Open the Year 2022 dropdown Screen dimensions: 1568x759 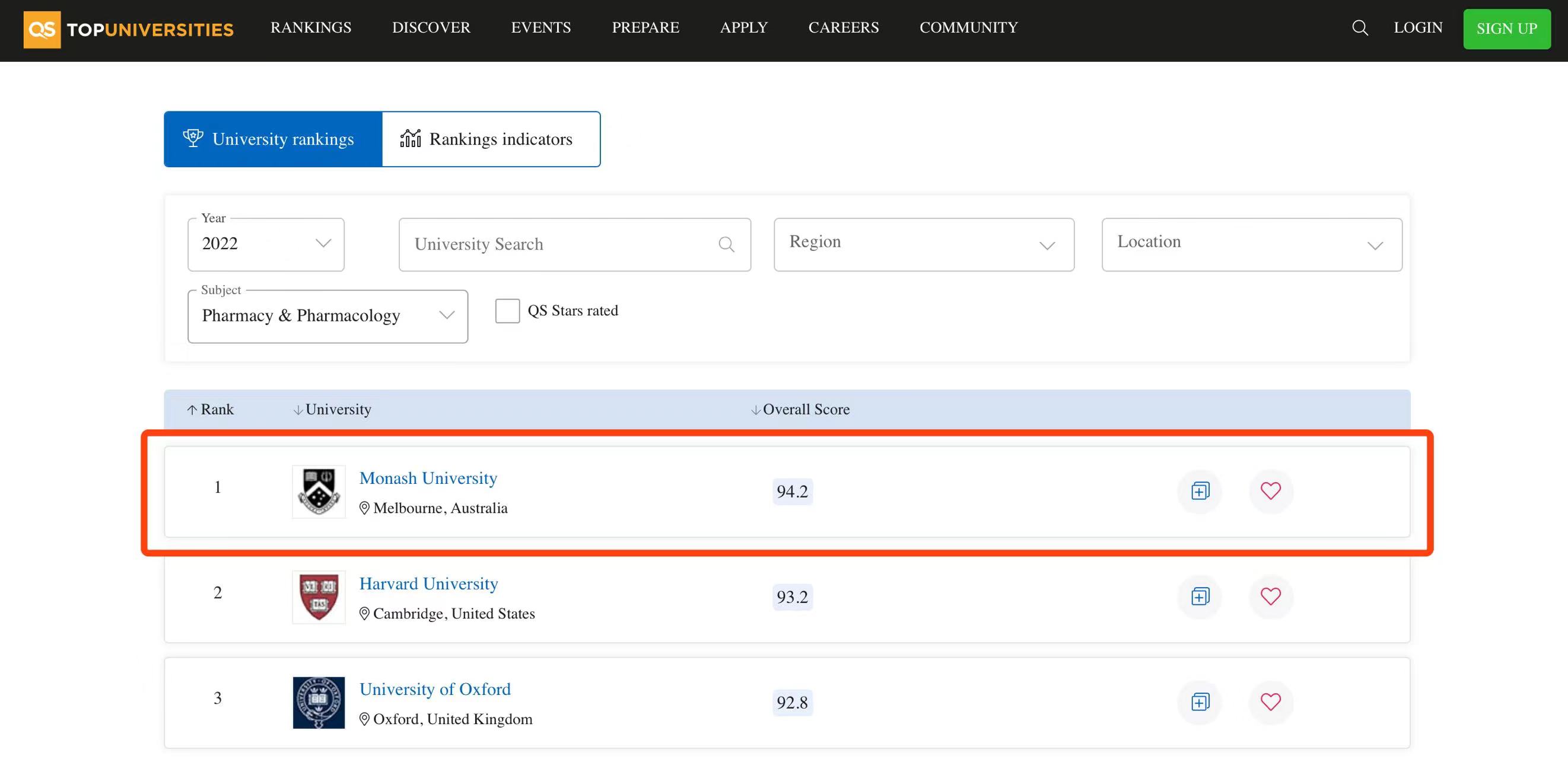266,244
